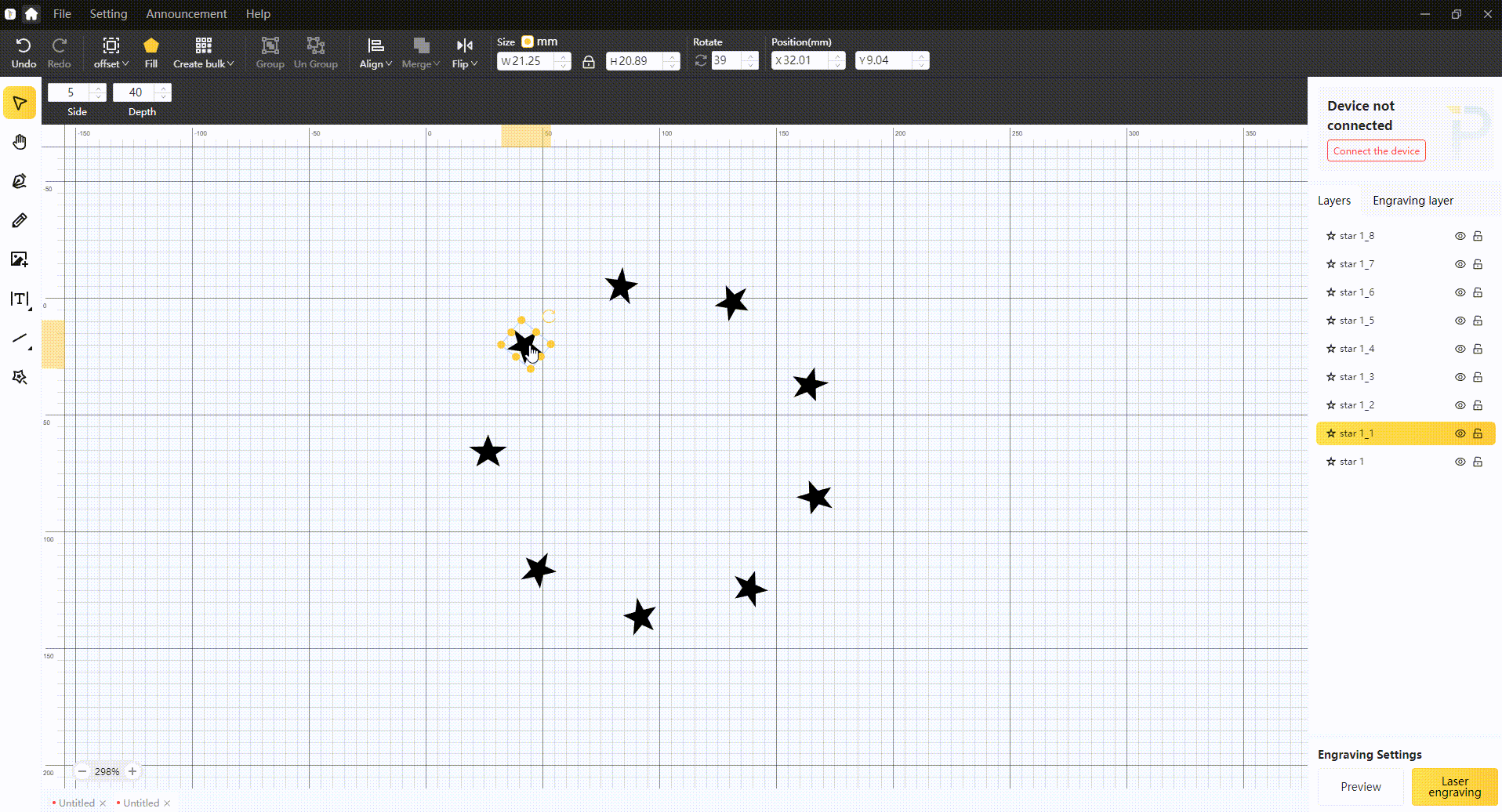Switch to the Layers tab
This screenshot has width=1502, height=812.
(1334, 201)
